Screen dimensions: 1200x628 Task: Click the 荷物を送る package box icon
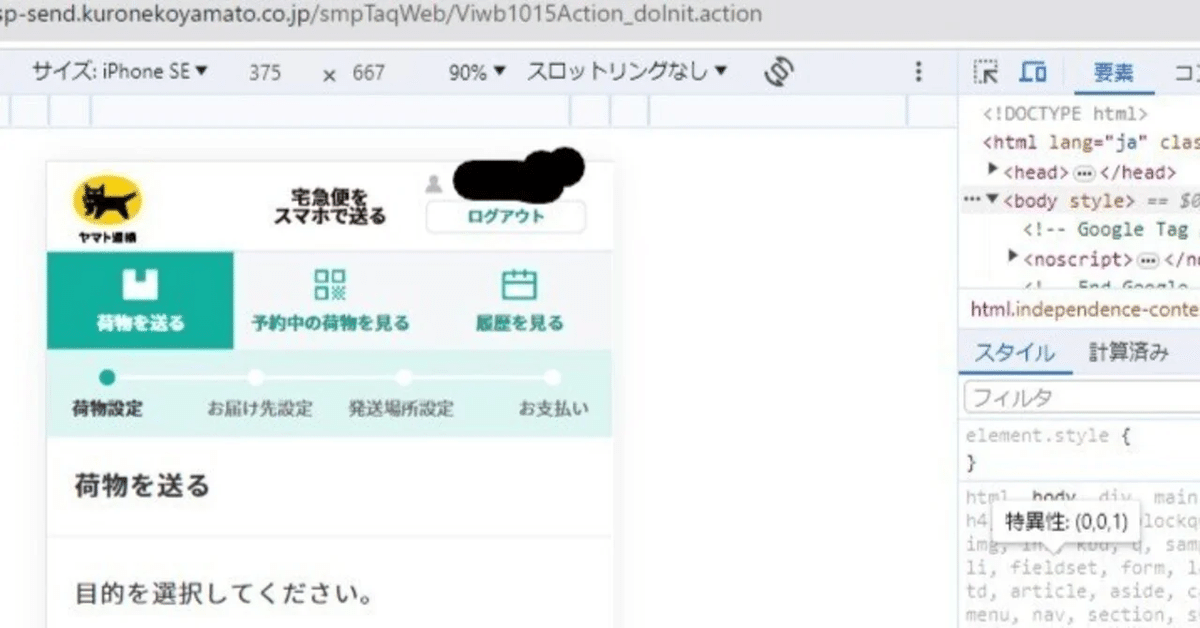pos(140,284)
